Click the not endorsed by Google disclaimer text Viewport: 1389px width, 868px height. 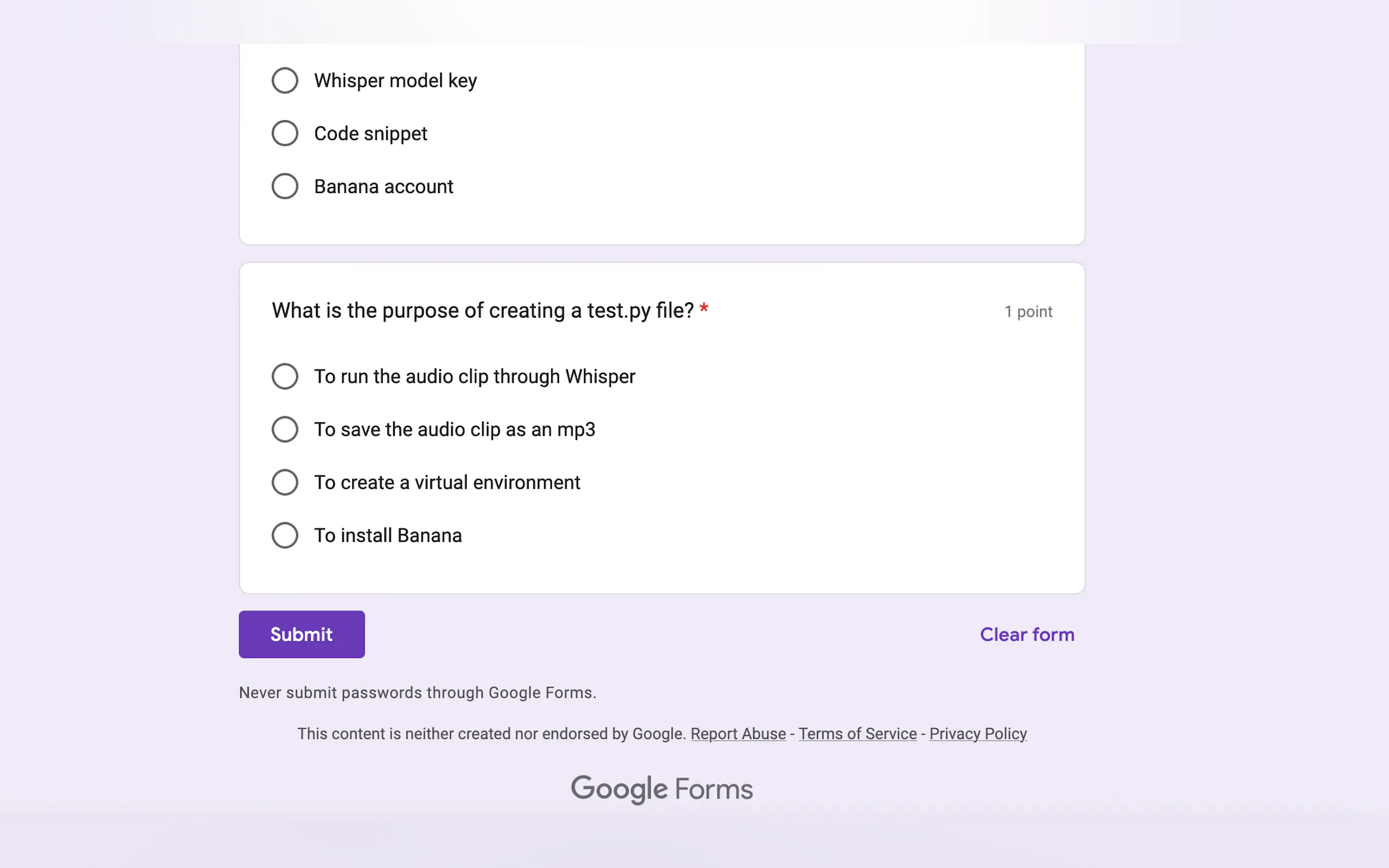[492, 734]
